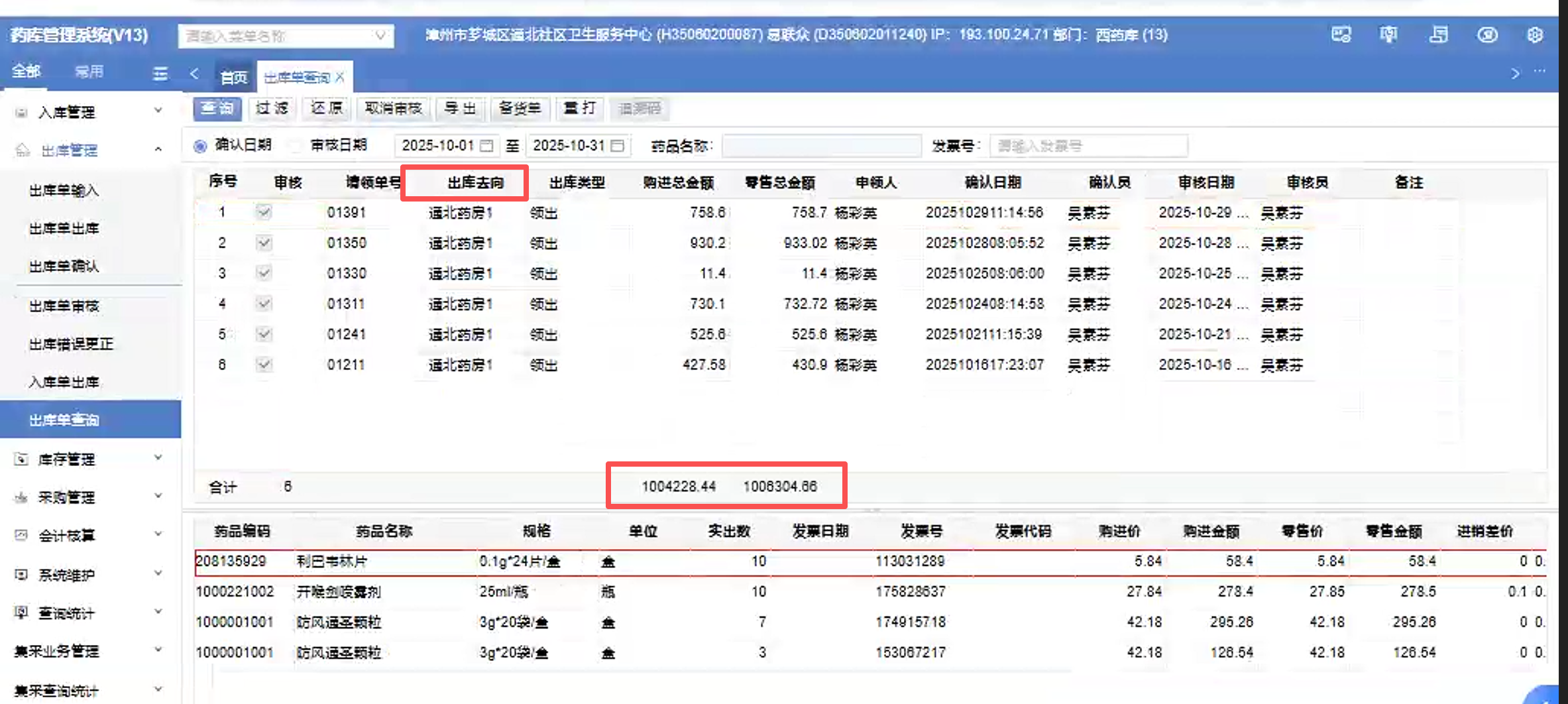Image resolution: width=1568 pixels, height=704 pixels.
Task: Toggle the 审核 checkbox for order 01211
Action: (x=264, y=365)
